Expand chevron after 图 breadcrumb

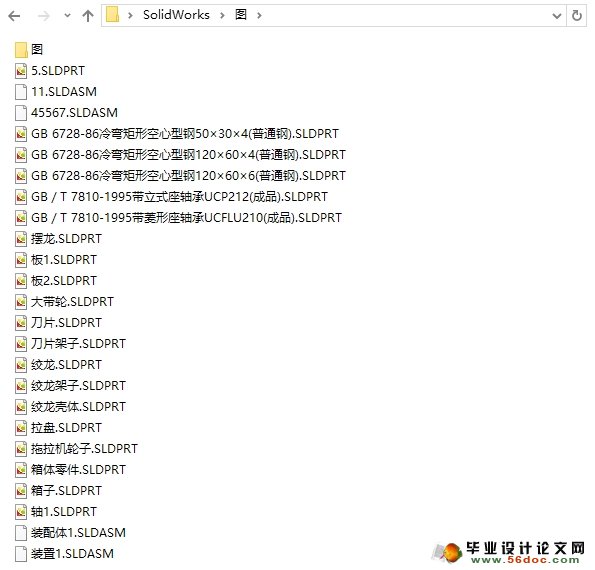[x=260, y=16]
